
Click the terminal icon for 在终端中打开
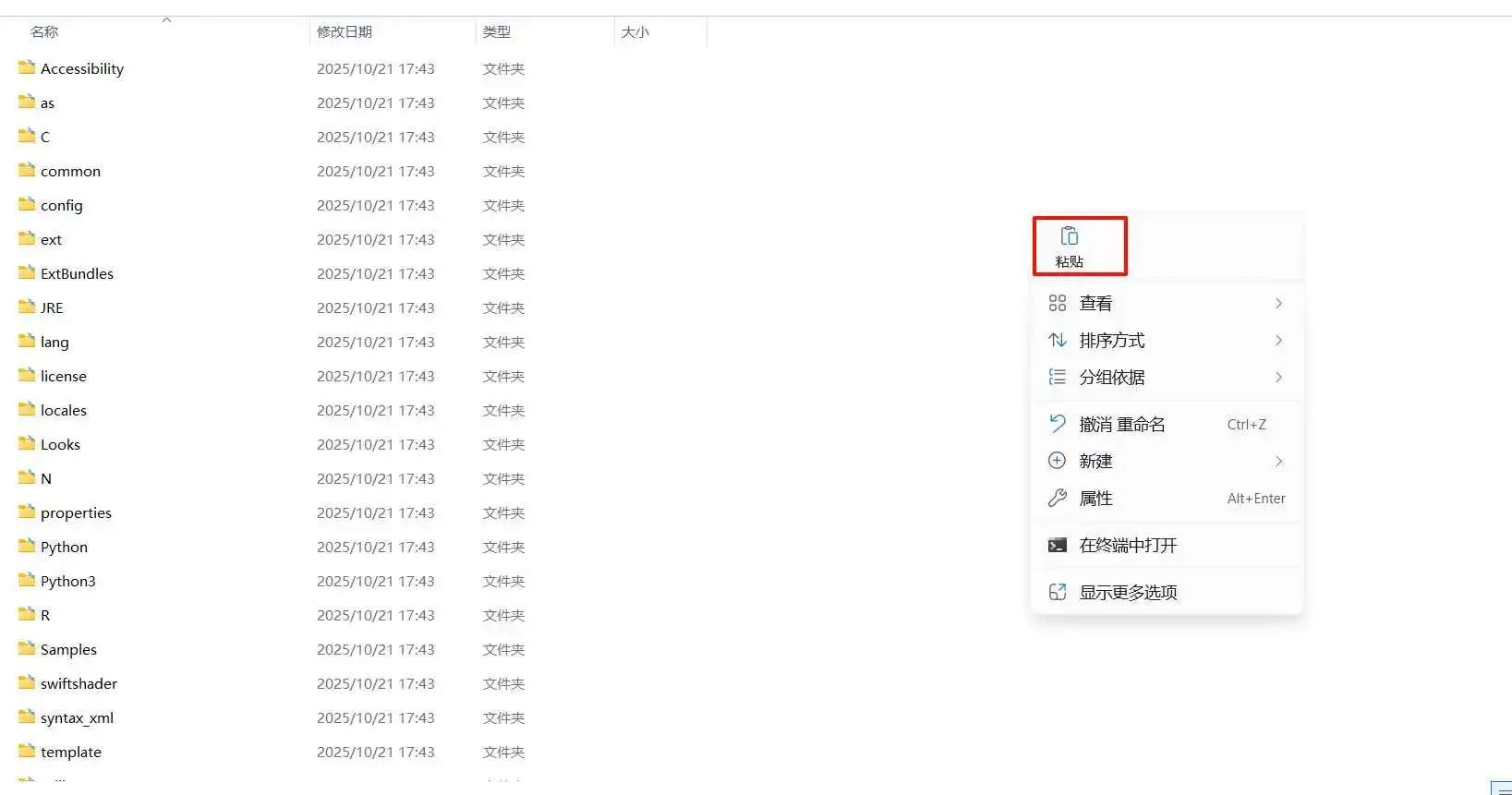coord(1058,546)
